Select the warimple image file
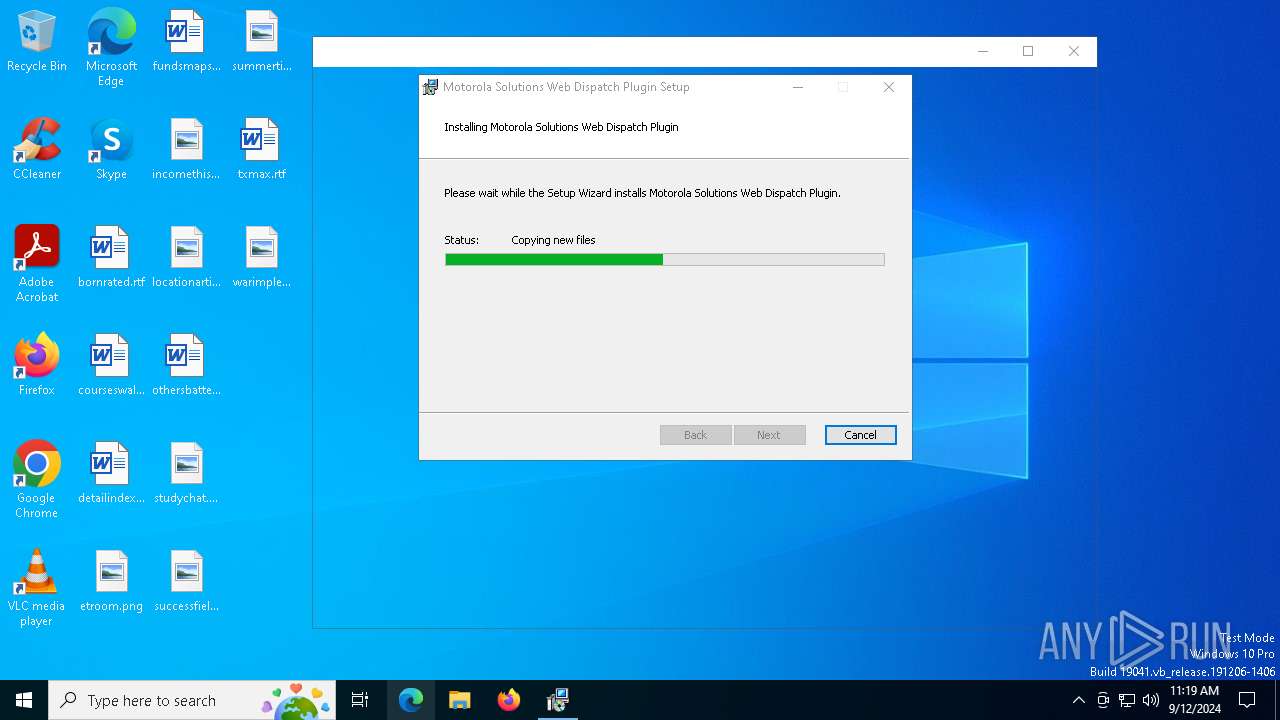 click(261, 258)
